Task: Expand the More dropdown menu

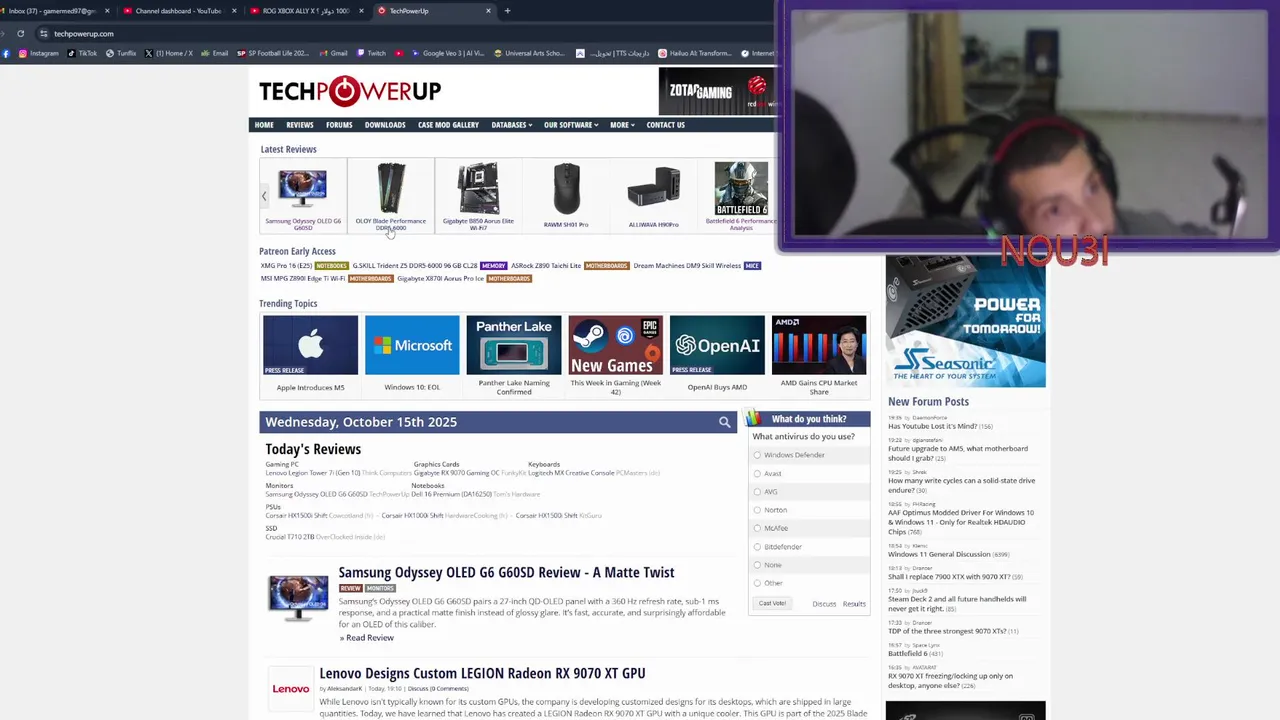Action: coord(622,125)
